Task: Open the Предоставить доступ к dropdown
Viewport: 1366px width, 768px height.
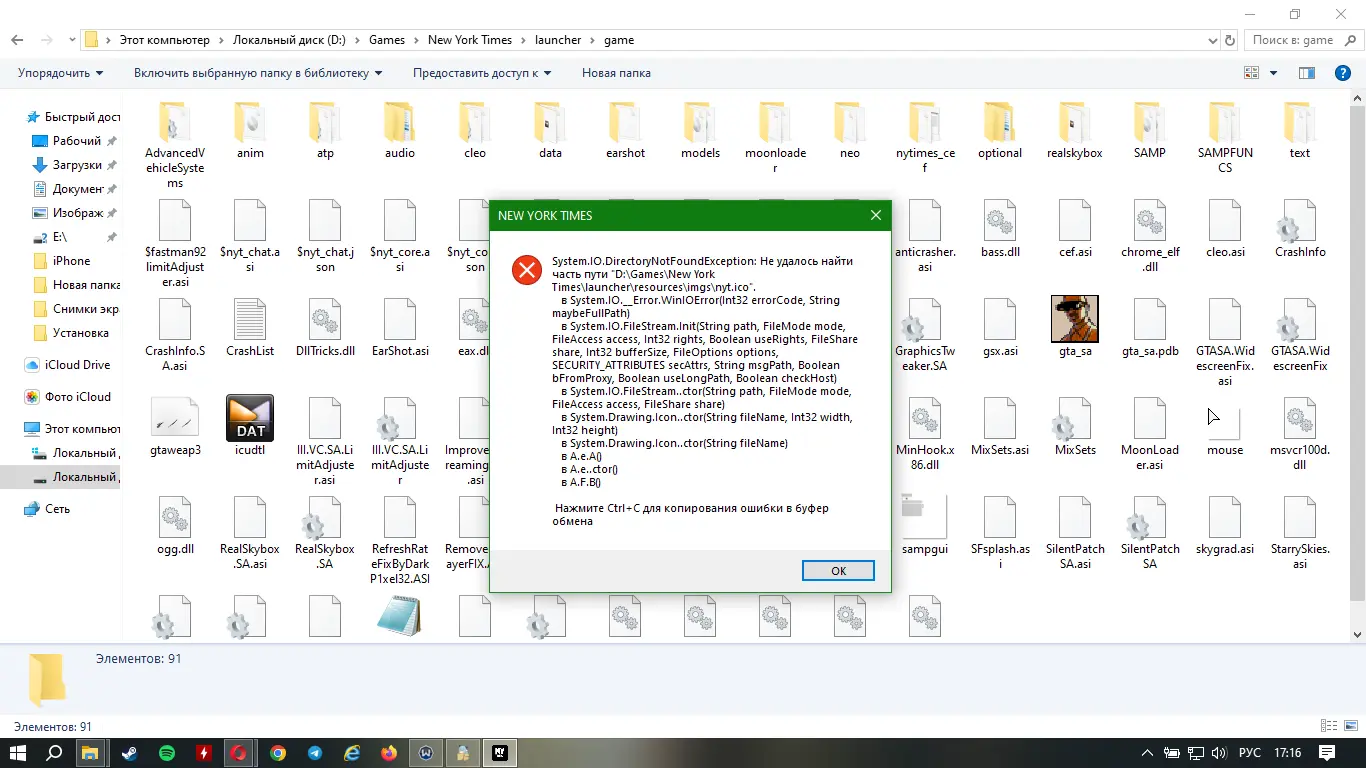Action: coord(481,73)
